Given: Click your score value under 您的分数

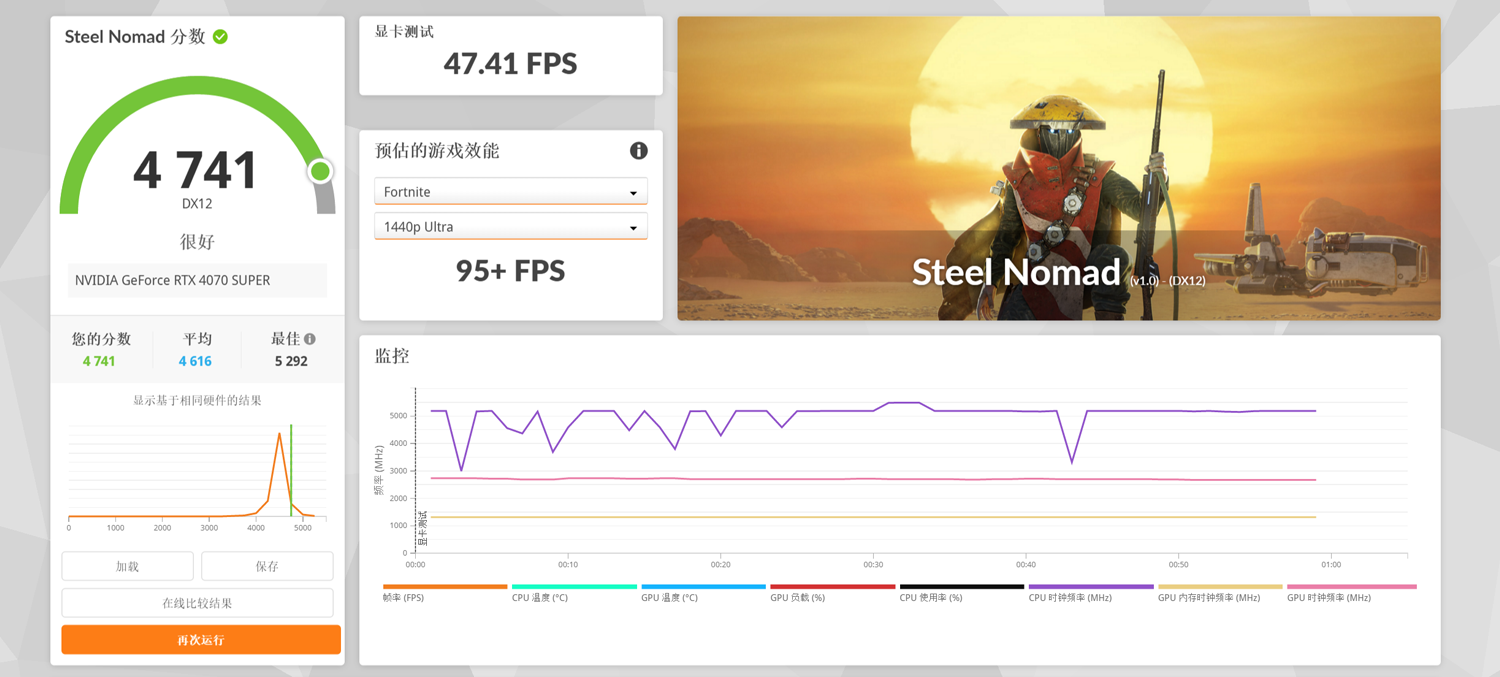Looking at the screenshot, I should [x=99, y=361].
